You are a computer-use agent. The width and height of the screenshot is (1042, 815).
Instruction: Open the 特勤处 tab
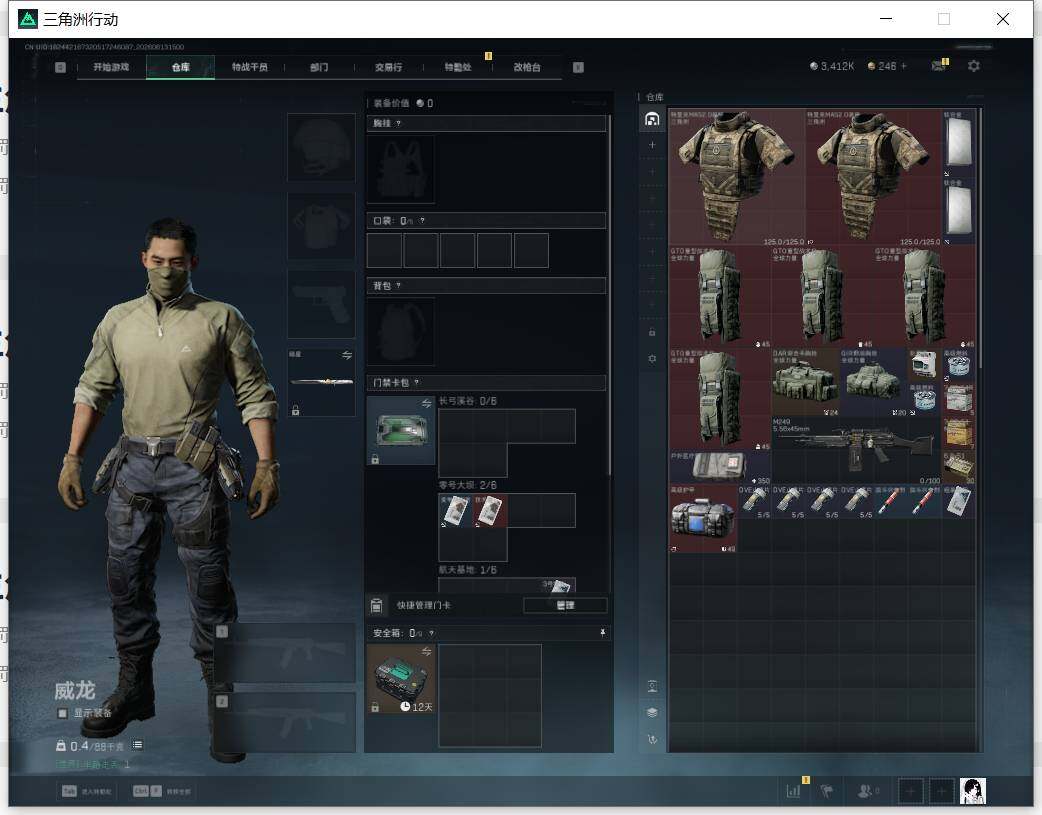[458, 67]
